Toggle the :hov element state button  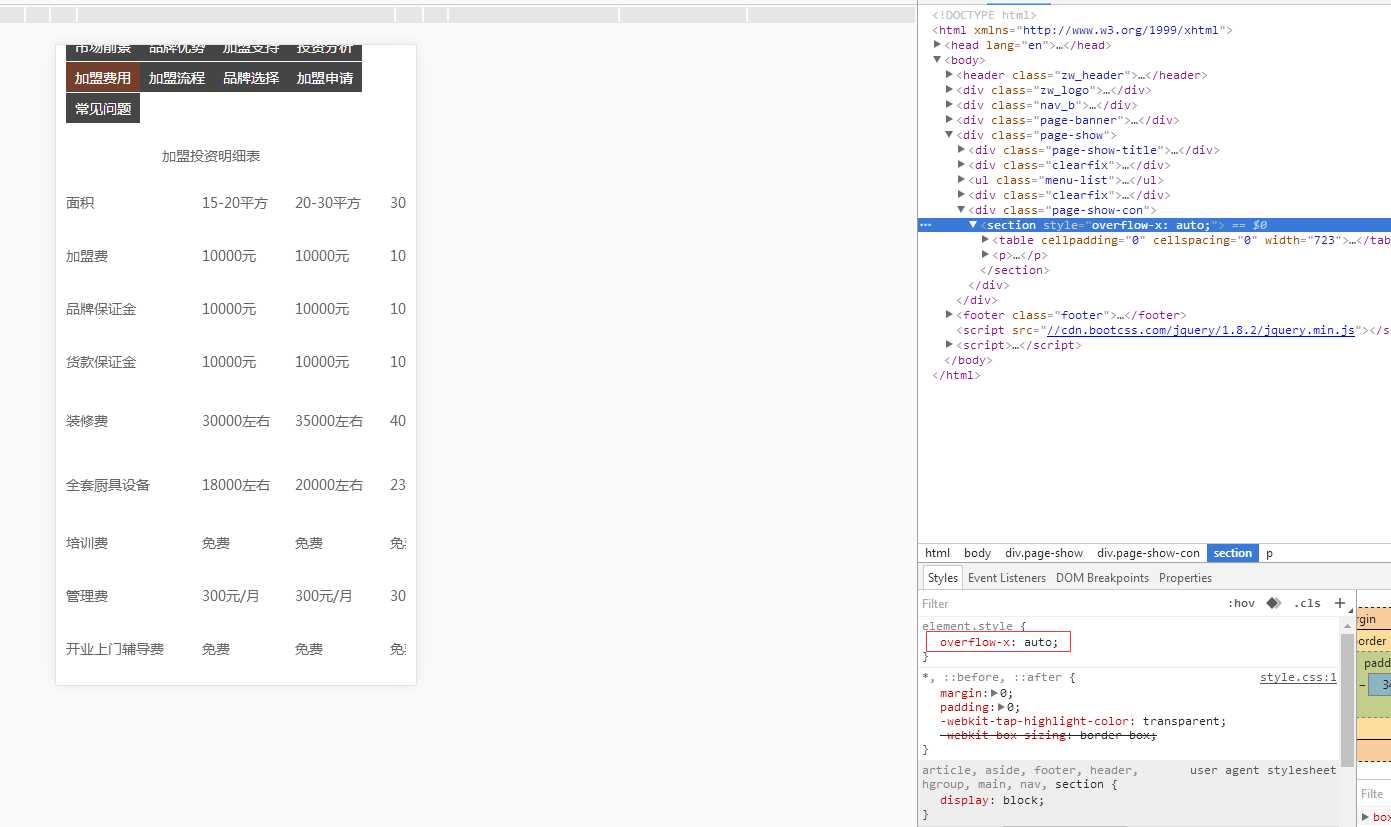click(x=1241, y=603)
